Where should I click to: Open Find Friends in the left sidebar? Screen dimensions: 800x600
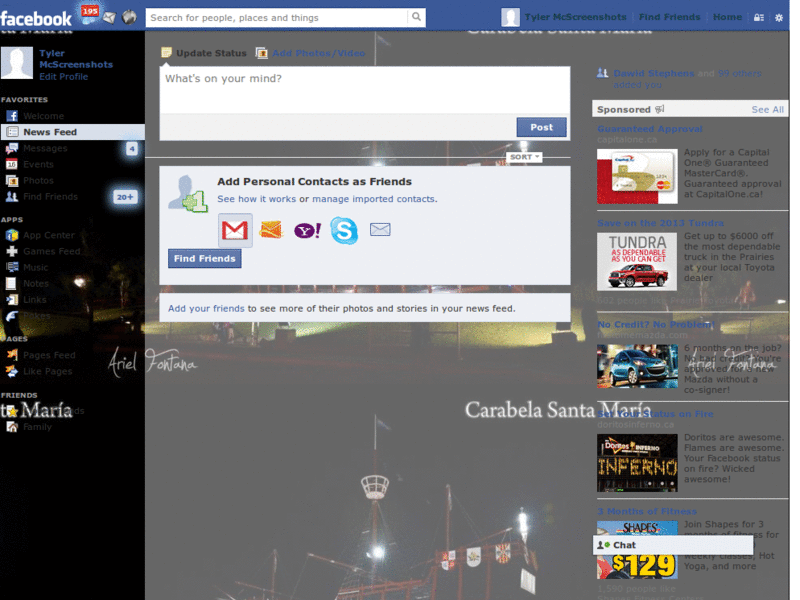(x=51, y=197)
